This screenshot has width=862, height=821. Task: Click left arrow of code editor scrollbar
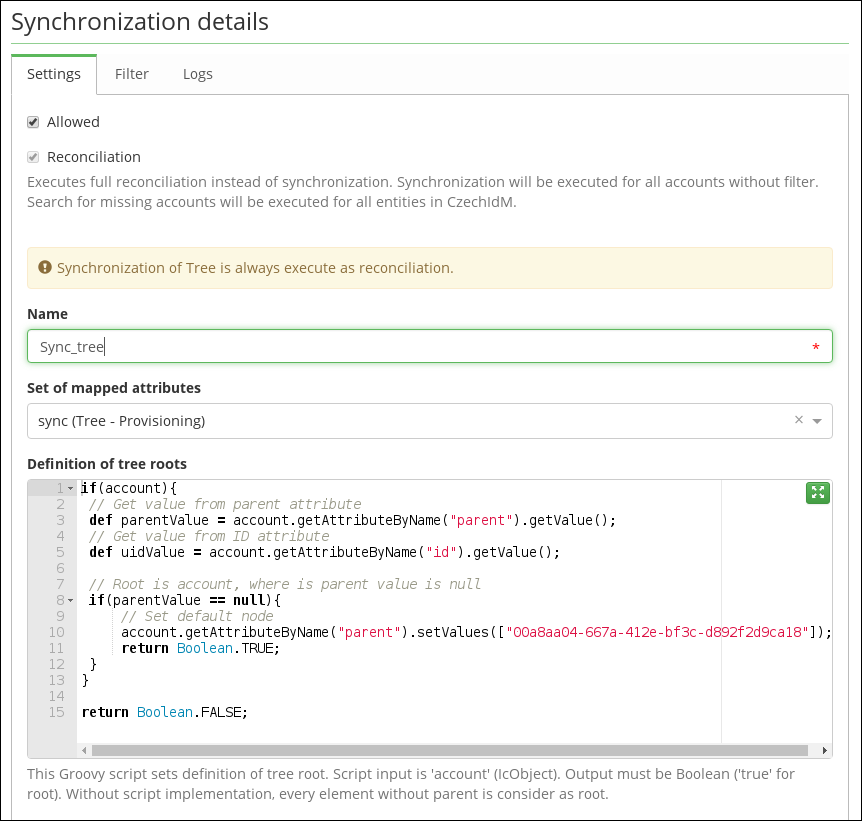84,751
